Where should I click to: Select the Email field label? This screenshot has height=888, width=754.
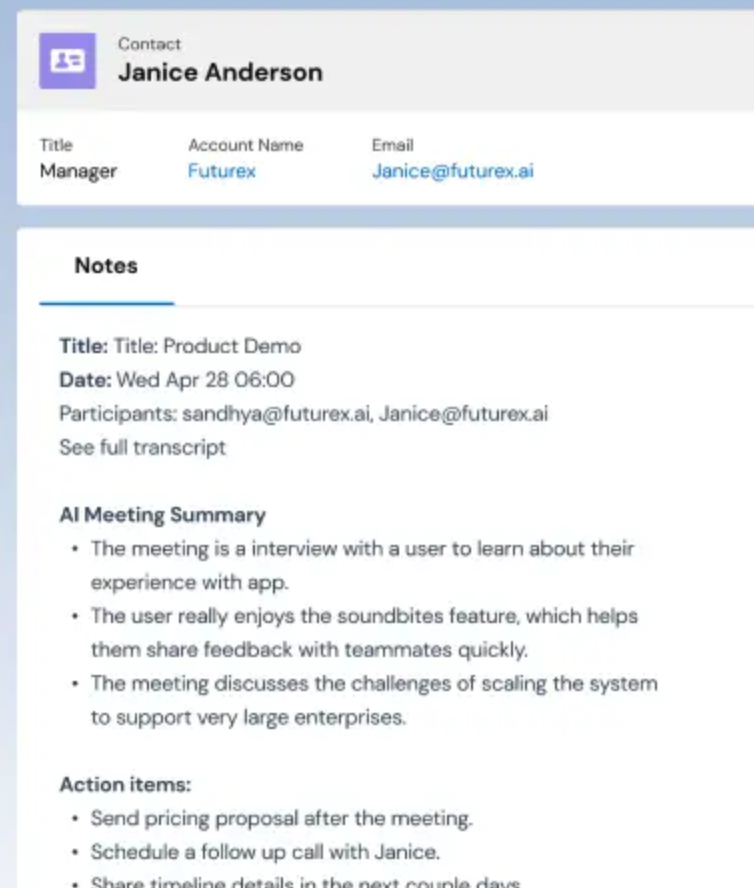tap(392, 145)
